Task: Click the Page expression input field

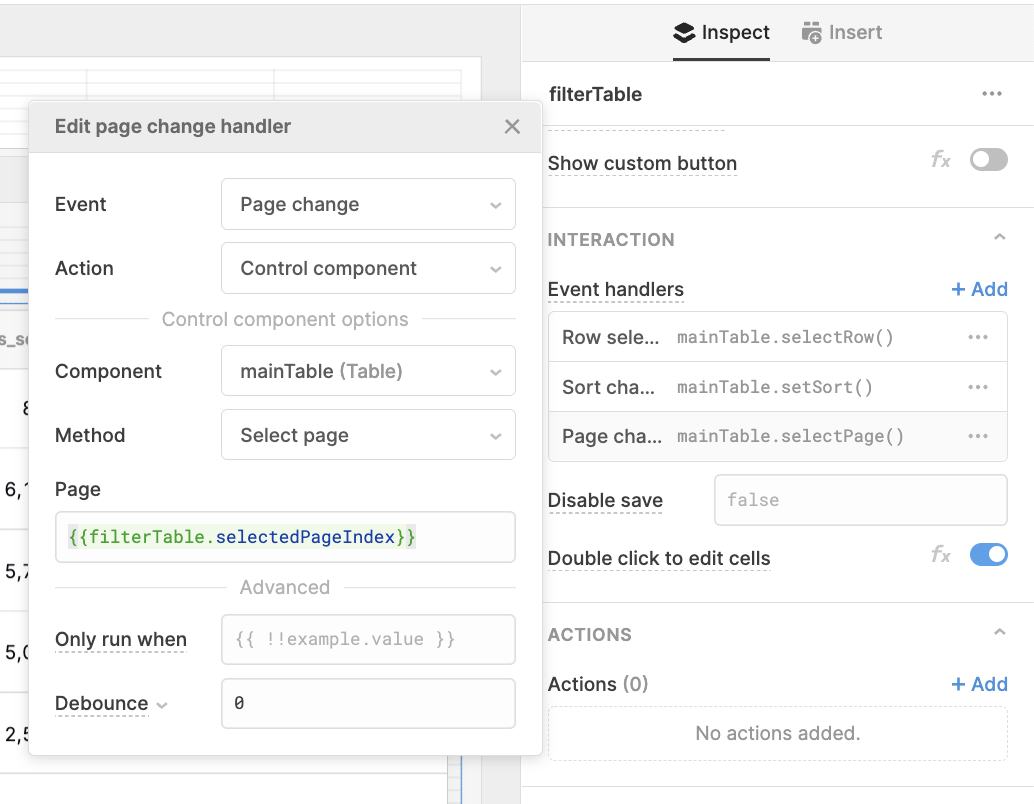Action: tap(285, 537)
